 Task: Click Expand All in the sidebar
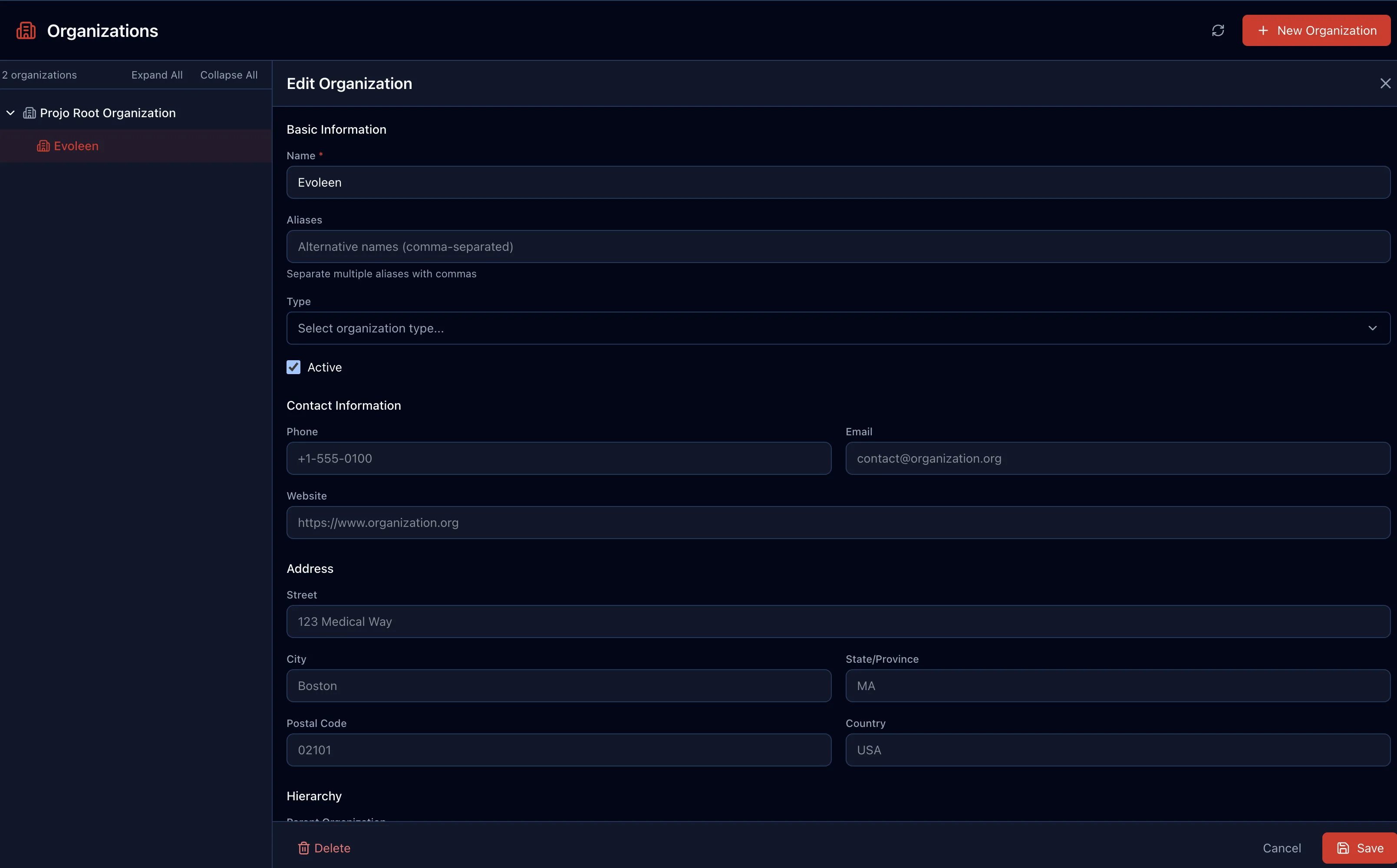[x=157, y=75]
